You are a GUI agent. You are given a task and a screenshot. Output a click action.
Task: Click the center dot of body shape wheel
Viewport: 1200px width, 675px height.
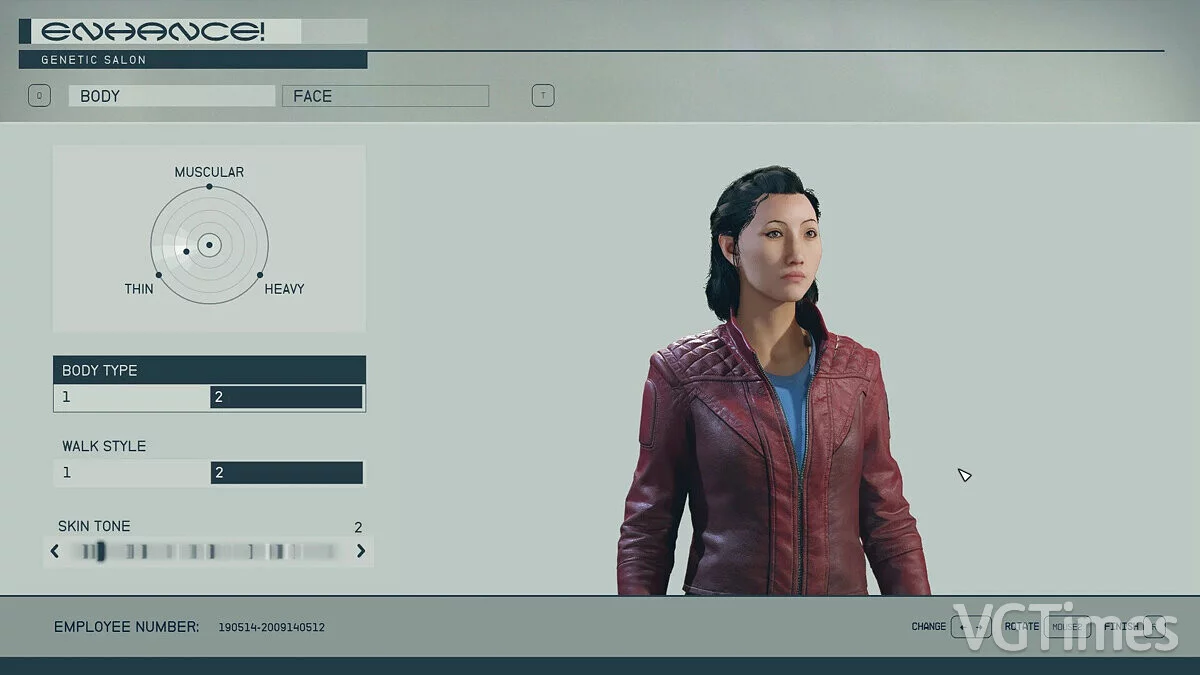point(209,244)
